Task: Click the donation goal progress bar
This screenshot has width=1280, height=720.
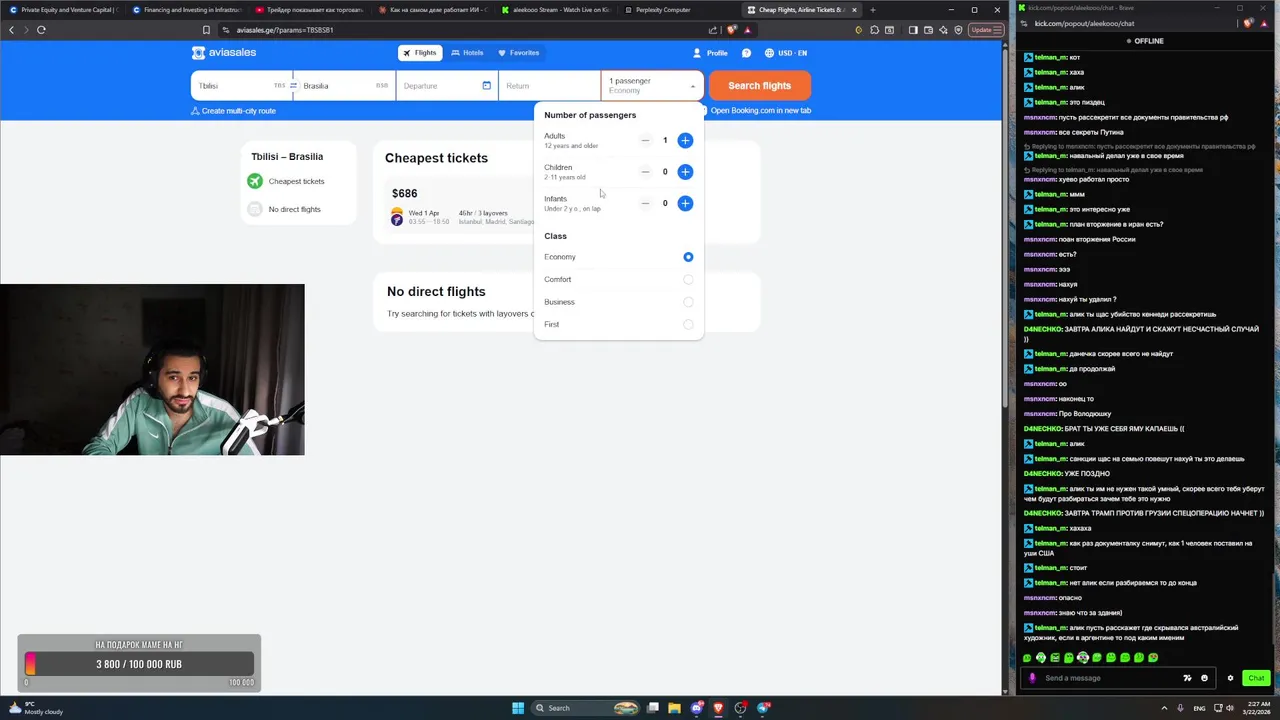Action: (x=139, y=664)
